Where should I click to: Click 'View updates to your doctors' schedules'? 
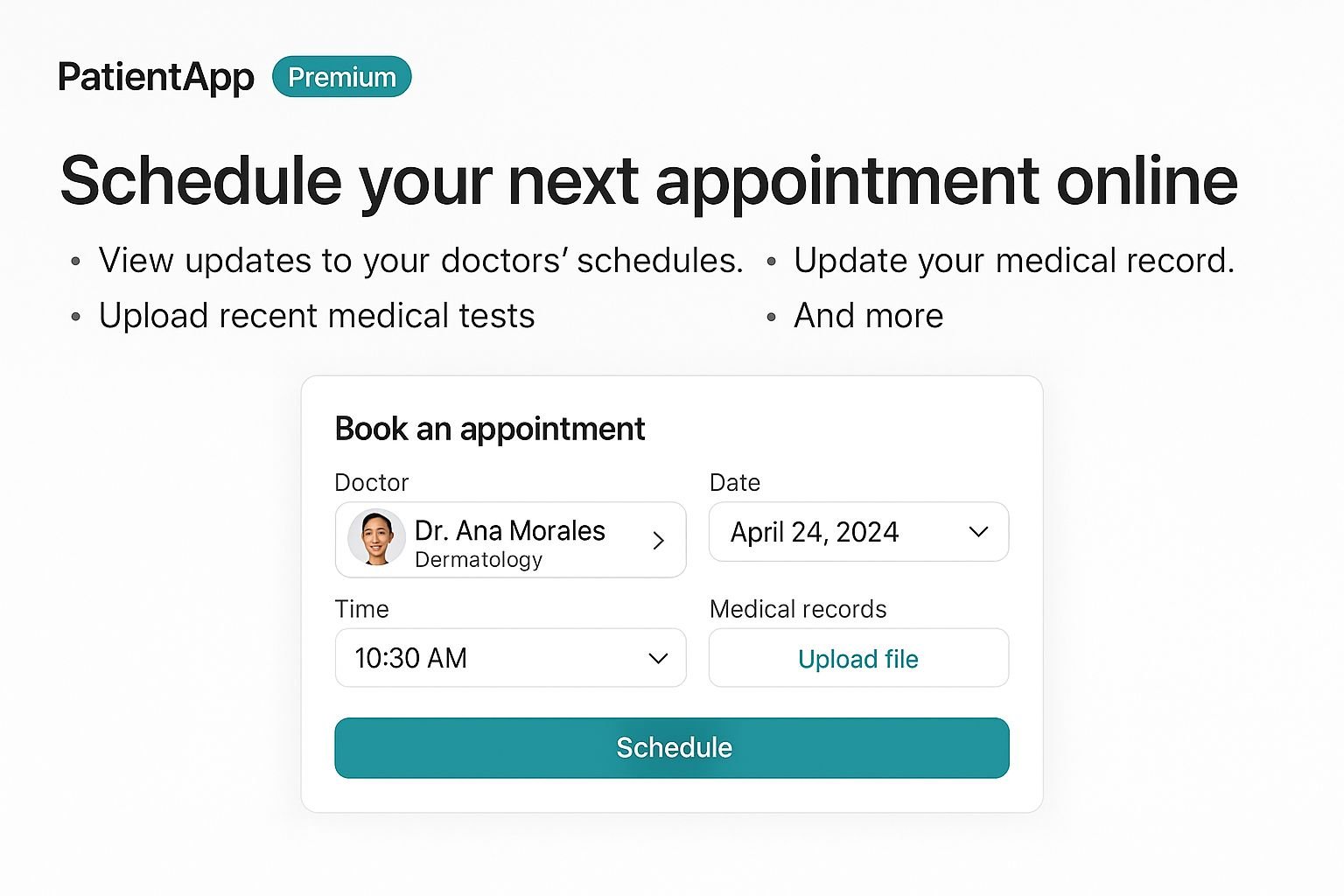pos(421,261)
